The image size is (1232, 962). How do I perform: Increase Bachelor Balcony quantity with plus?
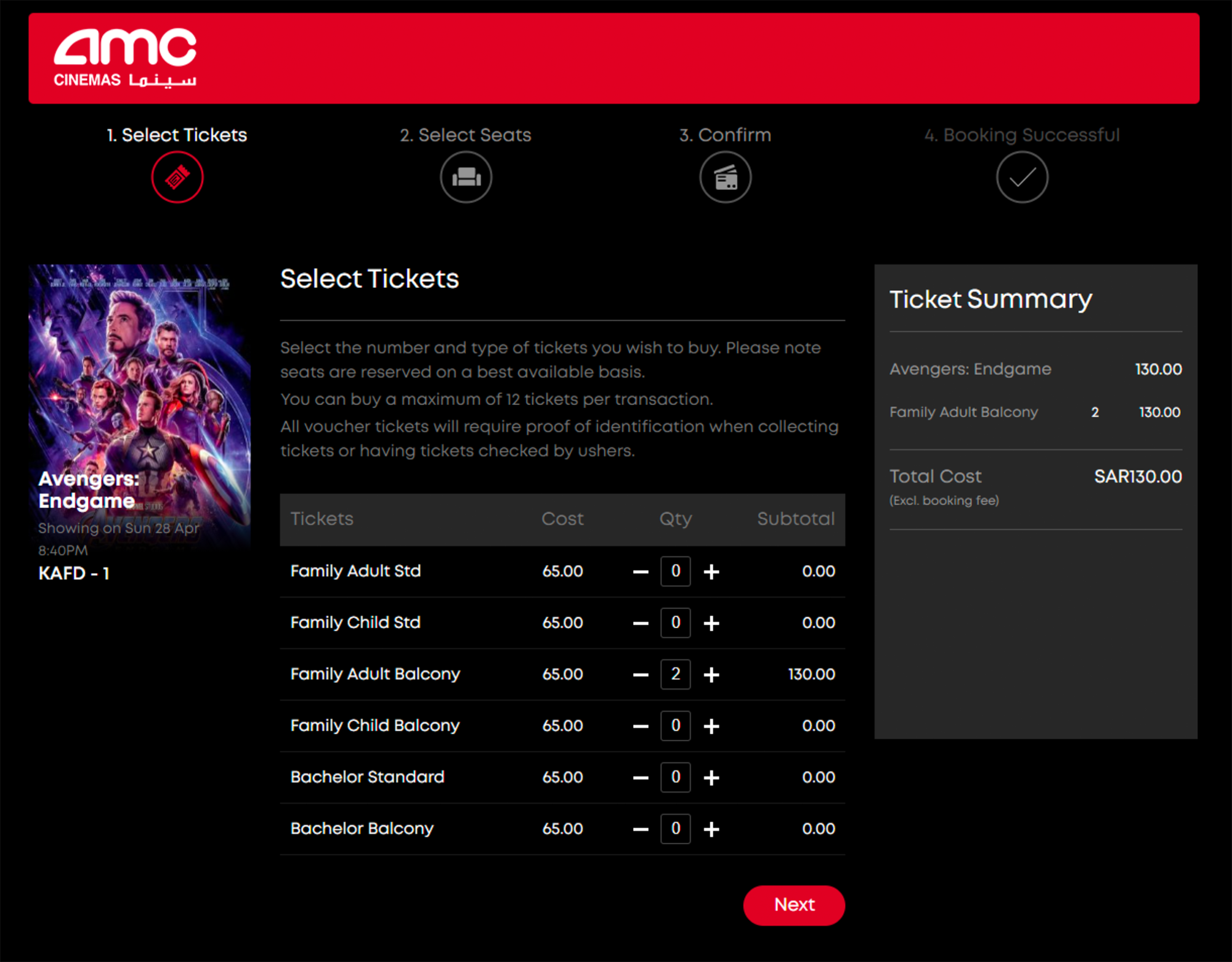coord(711,830)
